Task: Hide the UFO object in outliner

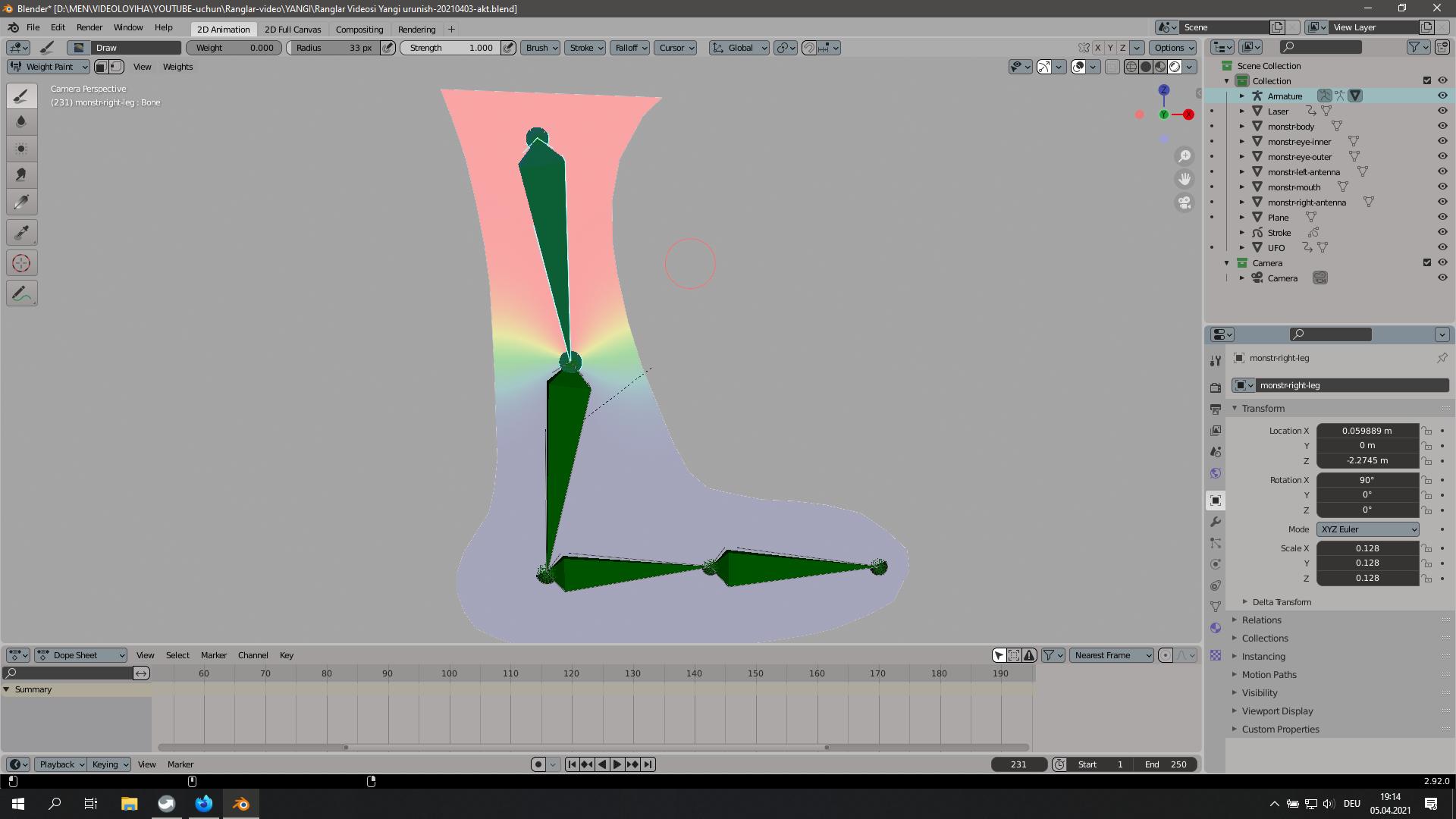Action: pyautogui.click(x=1442, y=247)
